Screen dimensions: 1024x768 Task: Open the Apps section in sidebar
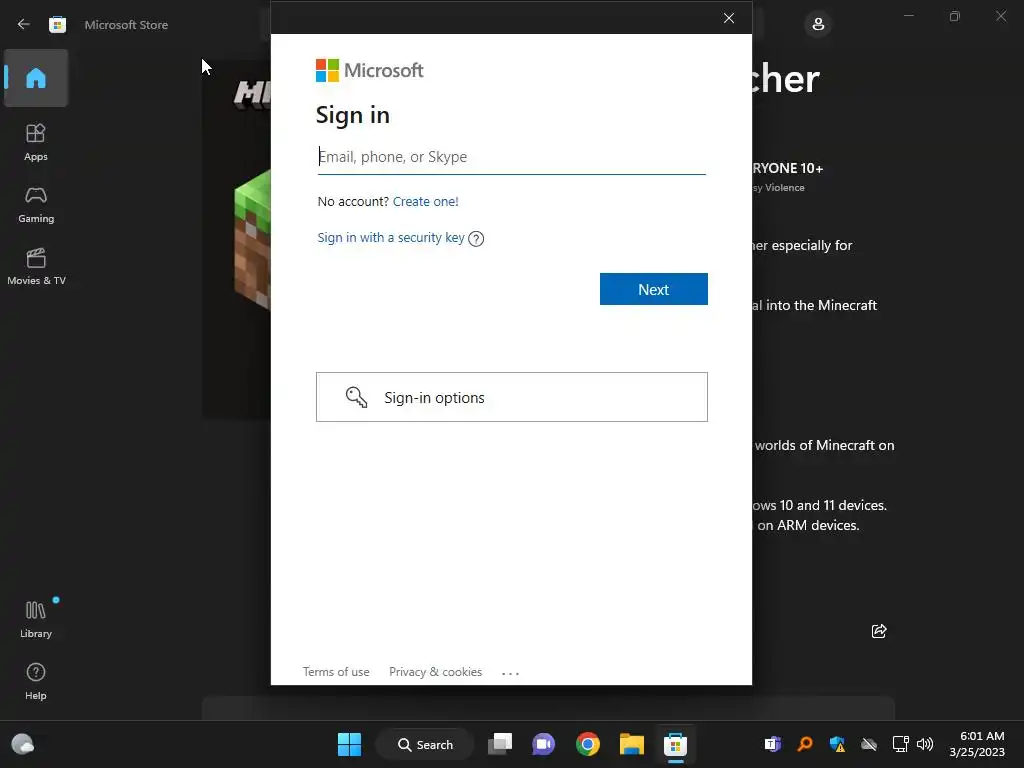(36, 142)
